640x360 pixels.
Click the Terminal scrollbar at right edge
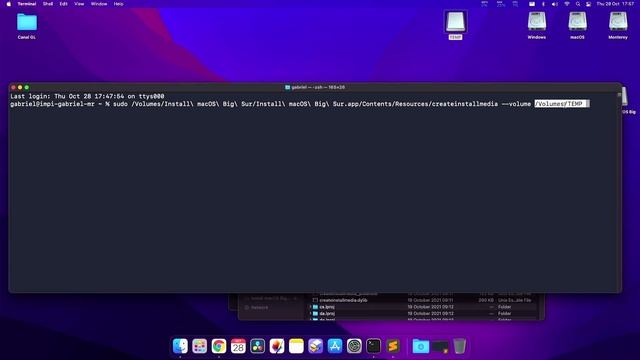click(x=619, y=95)
